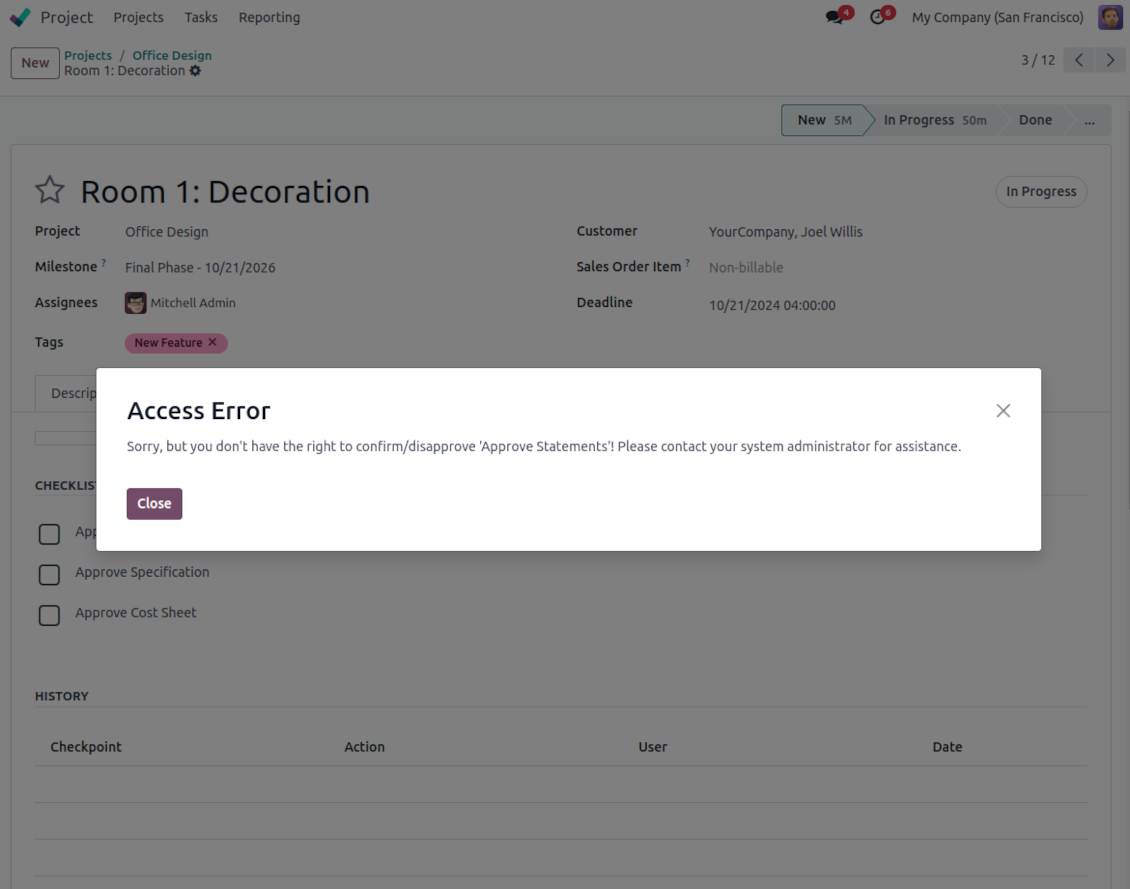This screenshot has height=889, width=1130.
Task: Dismiss the Access Error dialog with X
Action: point(1003,411)
